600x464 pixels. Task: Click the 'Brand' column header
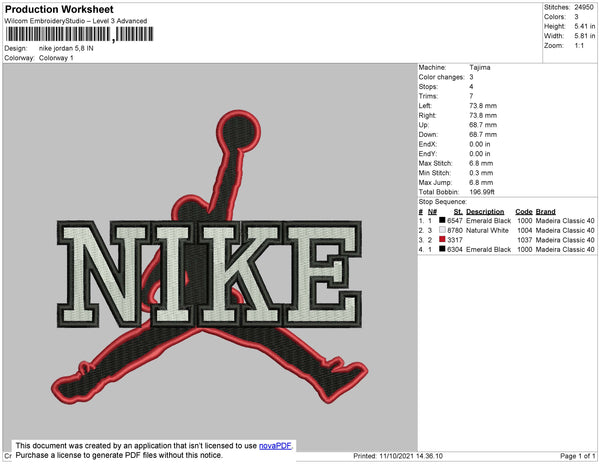[x=545, y=212]
